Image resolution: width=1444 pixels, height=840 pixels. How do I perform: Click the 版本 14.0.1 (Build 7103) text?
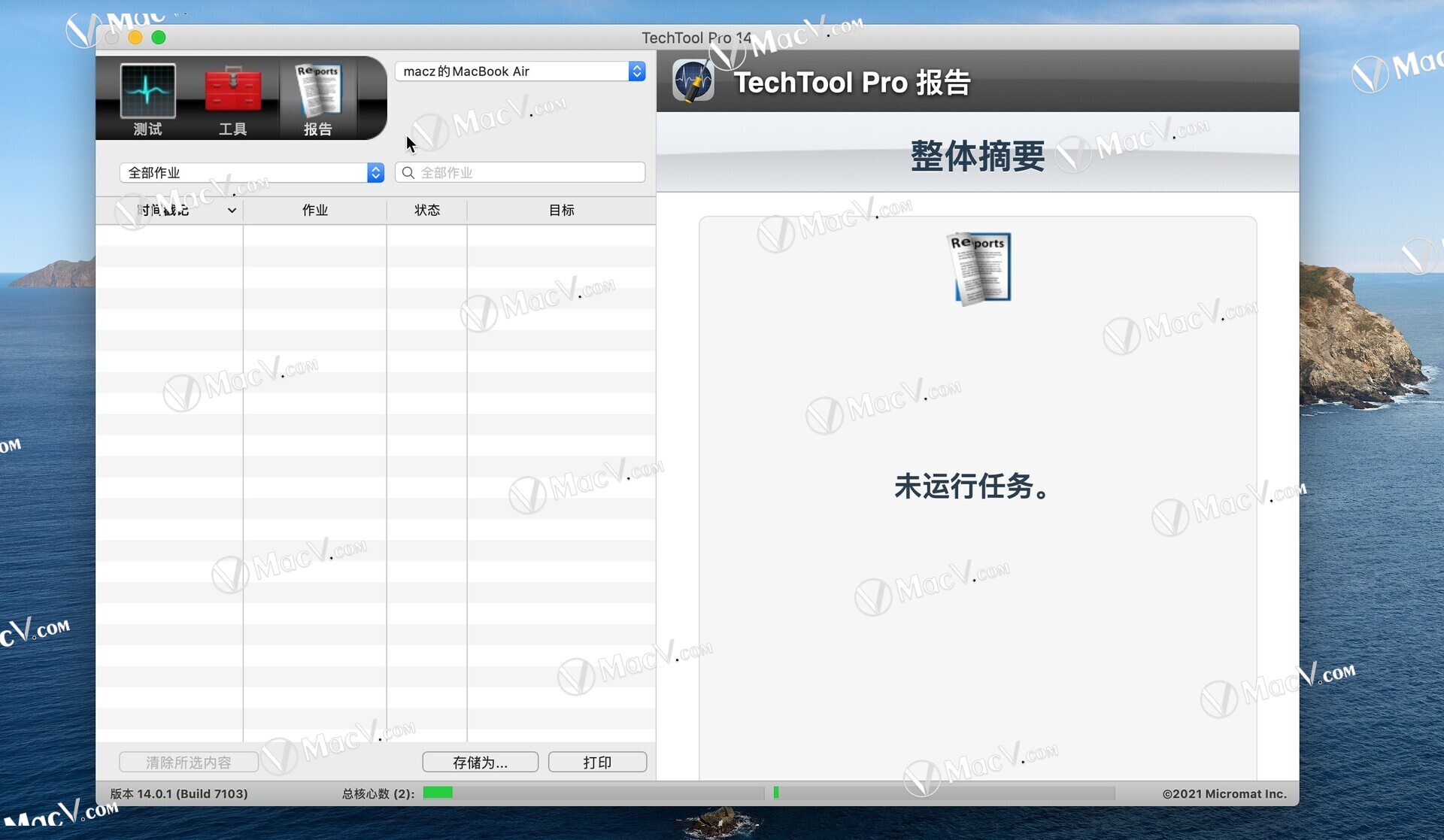pyautogui.click(x=179, y=794)
